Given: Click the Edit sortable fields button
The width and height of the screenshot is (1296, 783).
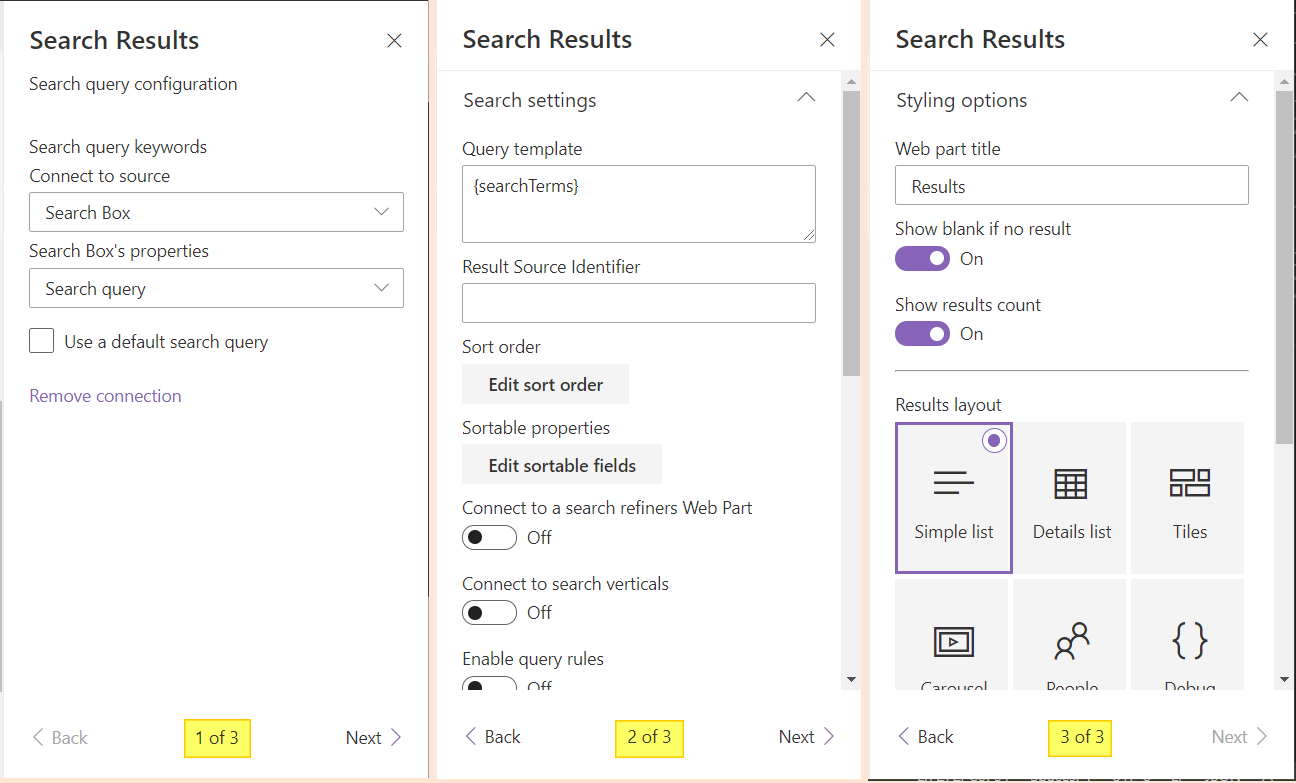Looking at the screenshot, I should pyautogui.click(x=561, y=464).
